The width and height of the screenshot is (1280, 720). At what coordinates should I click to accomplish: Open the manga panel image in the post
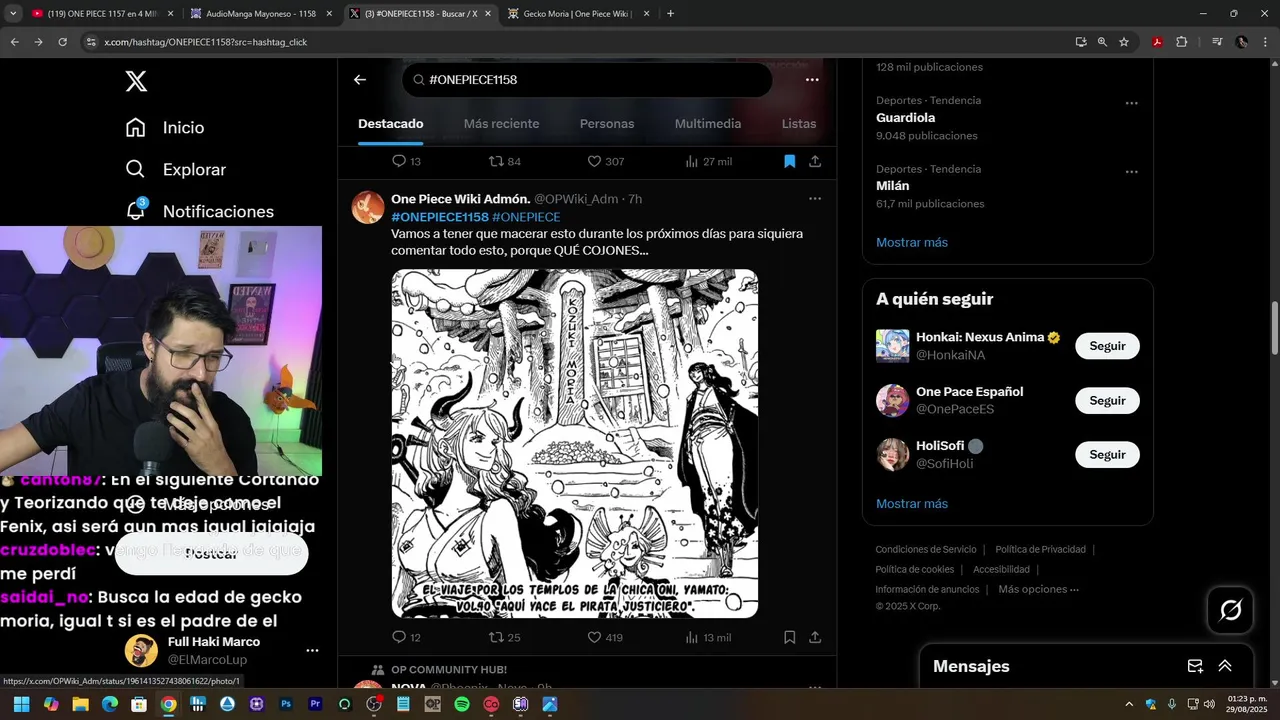tap(574, 443)
